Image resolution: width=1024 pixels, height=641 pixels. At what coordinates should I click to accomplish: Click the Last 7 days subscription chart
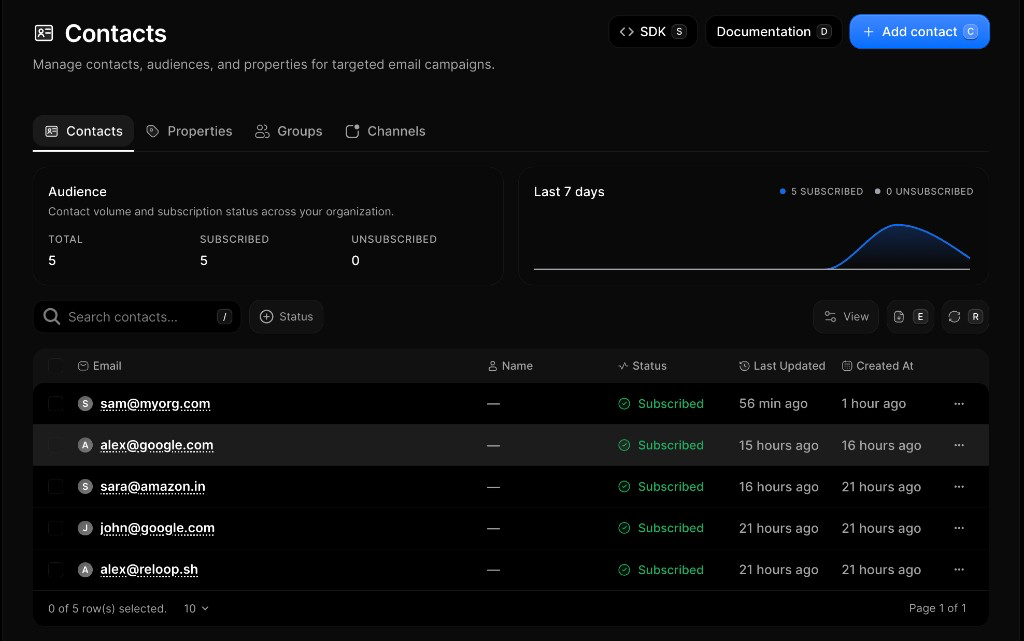(x=752, y=247)
